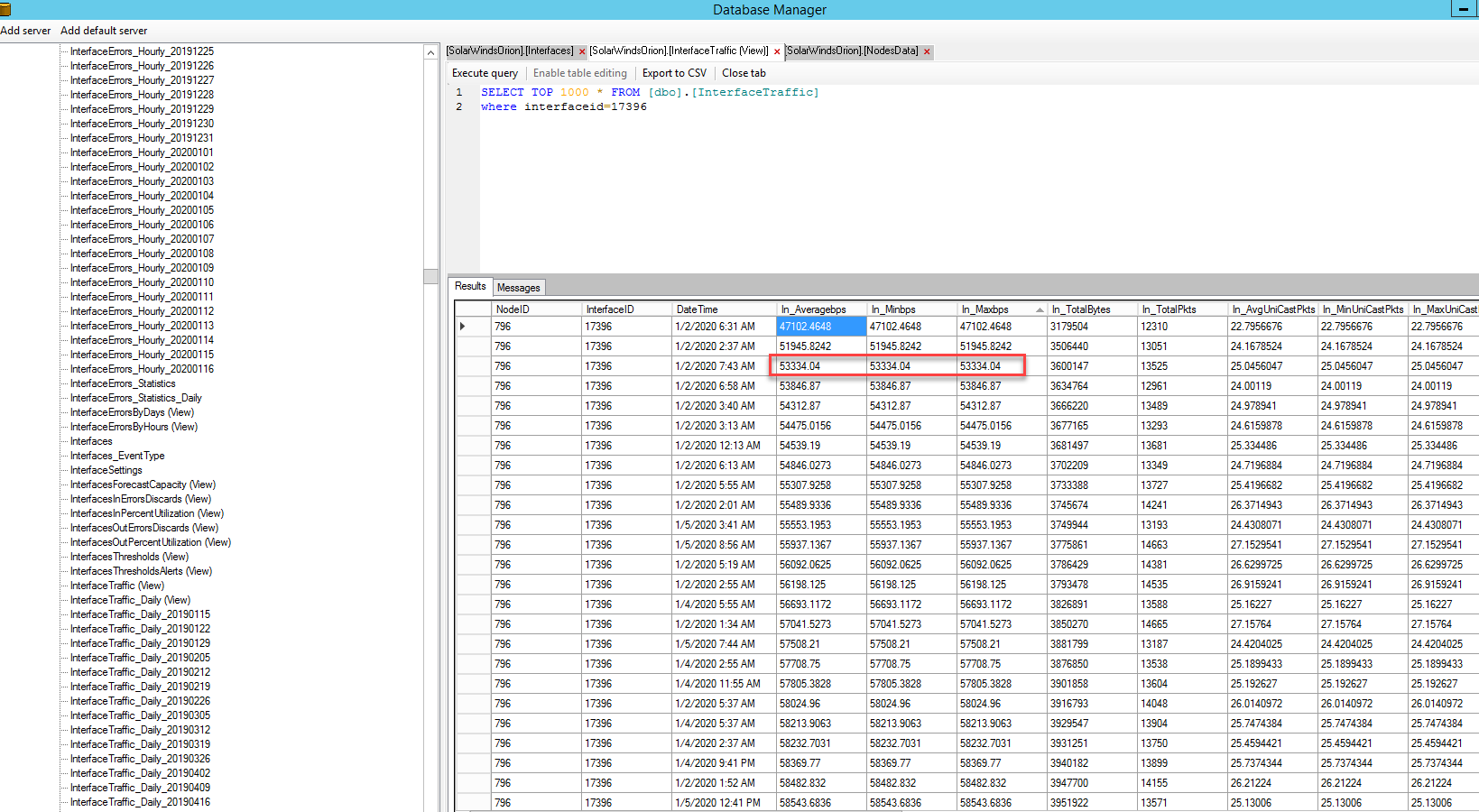Open the [SolarWindsOrion].[NodesData] tab
The width and height of the screenshot is (1479, 812).
pos(852,51)
